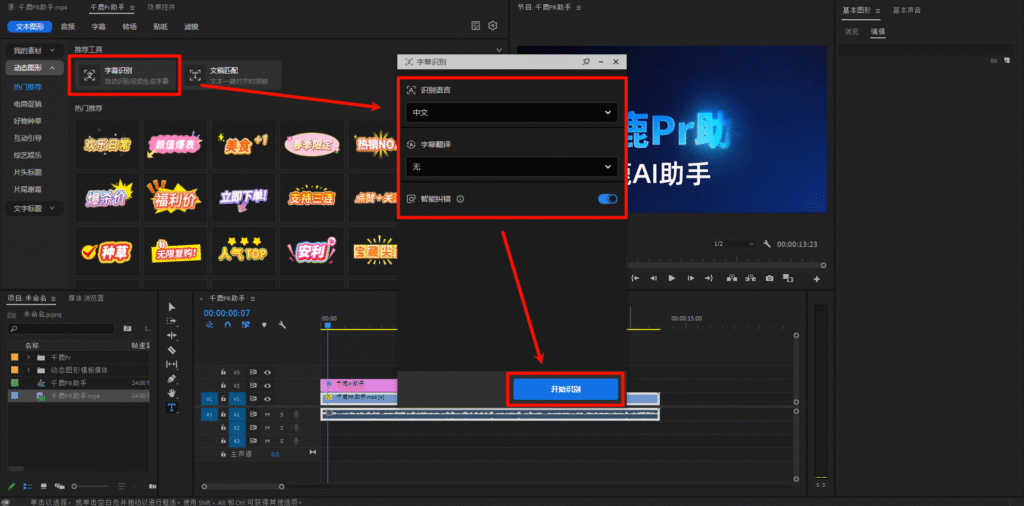1024x506 pixels.
Task: Click Export Frame camera icon
Action: (x=769, y=278)
